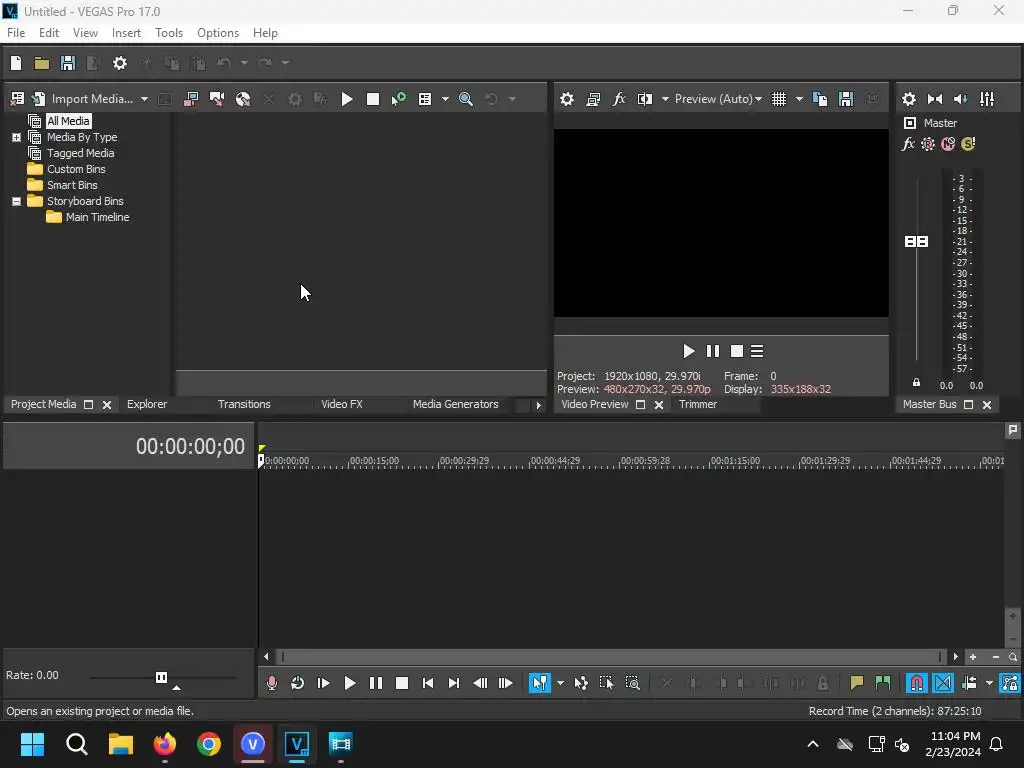Image resolution: width=1024 pixels, height=768 pixels.
Task: Toggle Downmix Output on the Master Bus
Action: click(x=935, y=99)
